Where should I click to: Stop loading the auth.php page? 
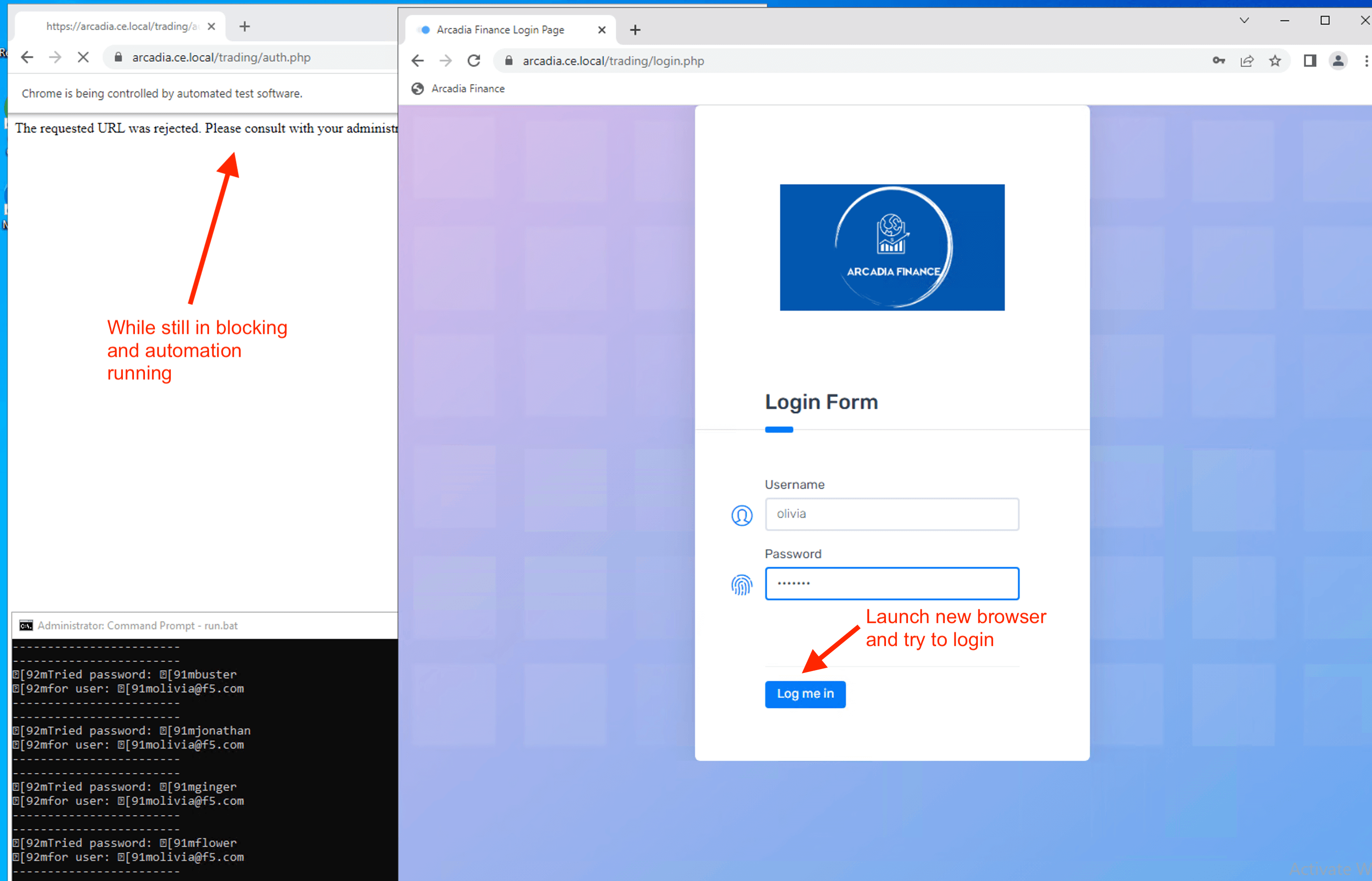point(84,57)
